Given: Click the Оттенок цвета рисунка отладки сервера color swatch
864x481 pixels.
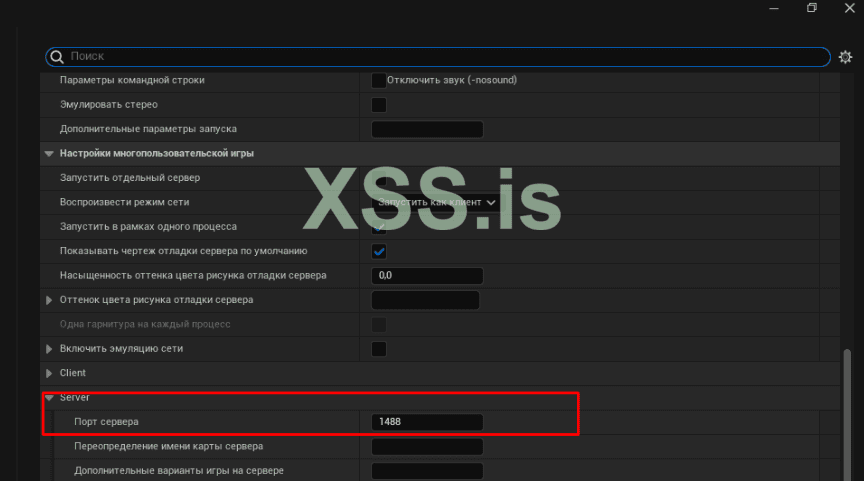Looking at the screenshot, I should pyautogui.click(x=425, y=300).
